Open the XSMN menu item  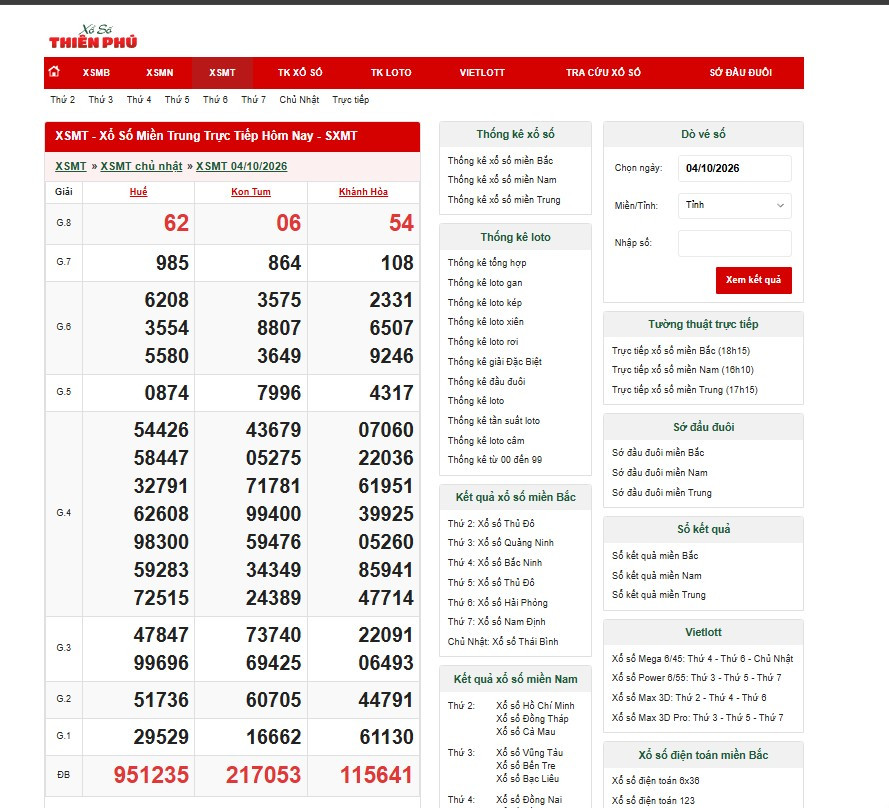pos(160,73)
